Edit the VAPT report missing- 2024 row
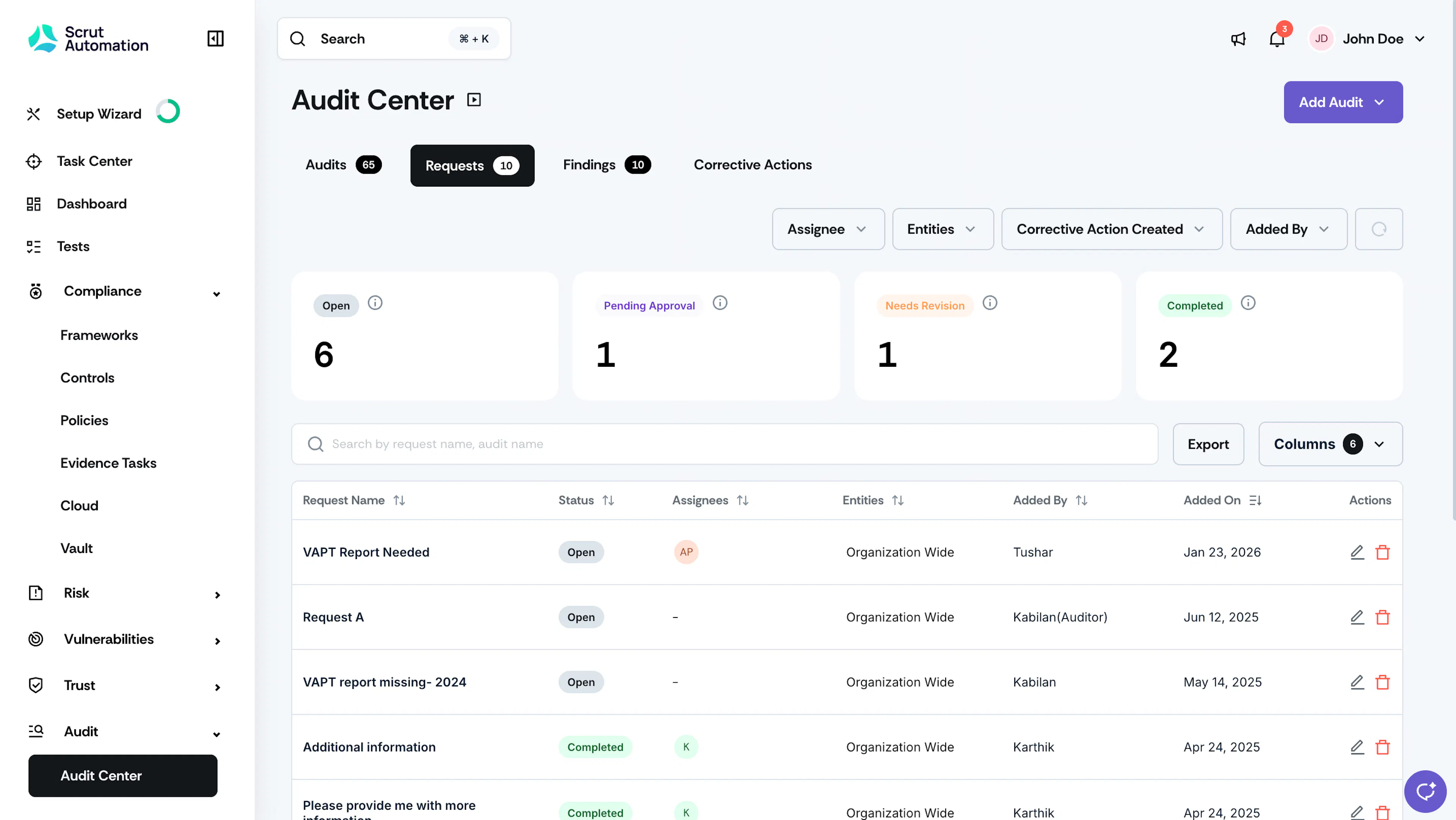Viewport: 1456px width, 820px height. [x=1357, y=682]
